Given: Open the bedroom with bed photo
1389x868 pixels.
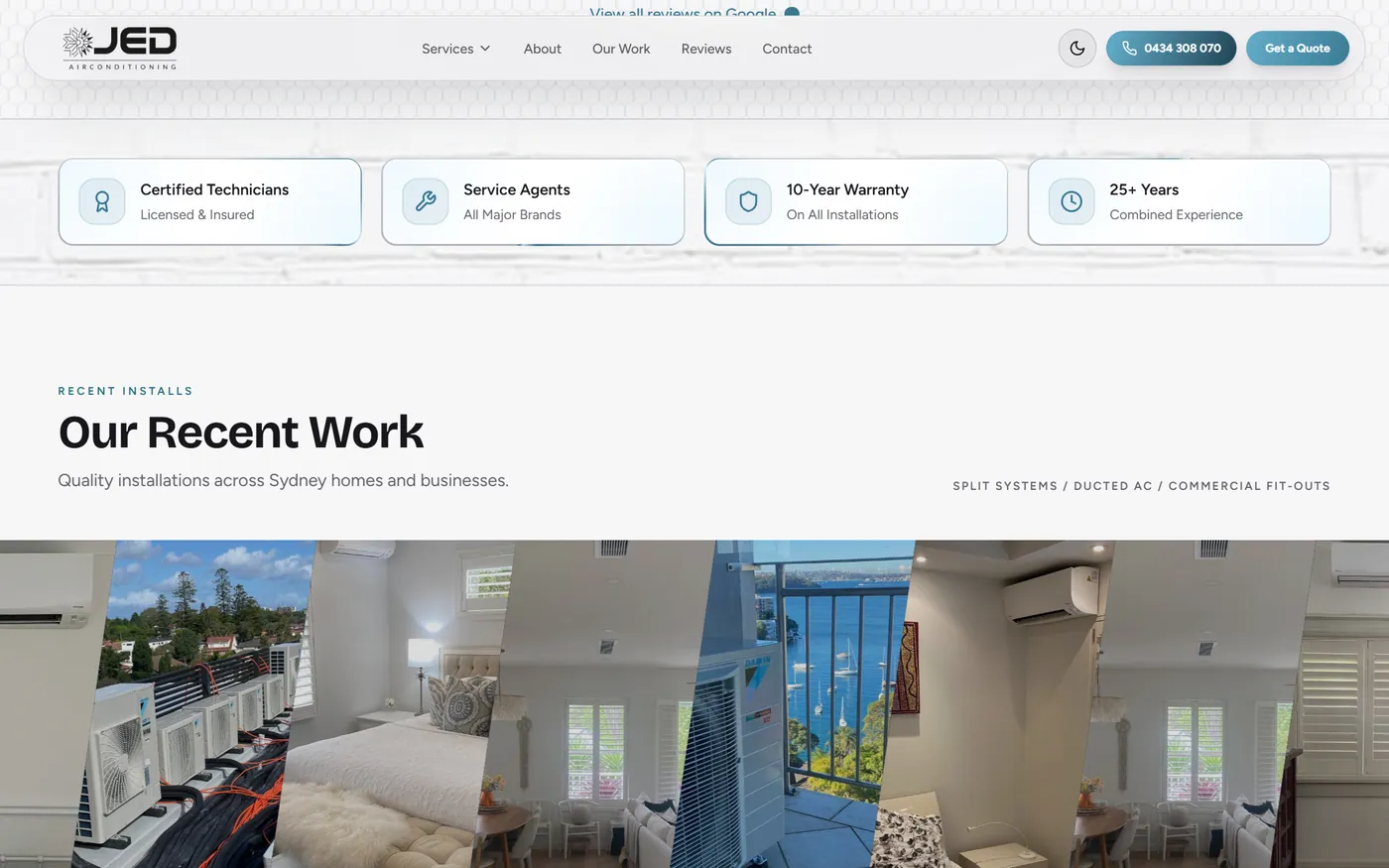Looking at the screenshot, I should click(392, 704).
